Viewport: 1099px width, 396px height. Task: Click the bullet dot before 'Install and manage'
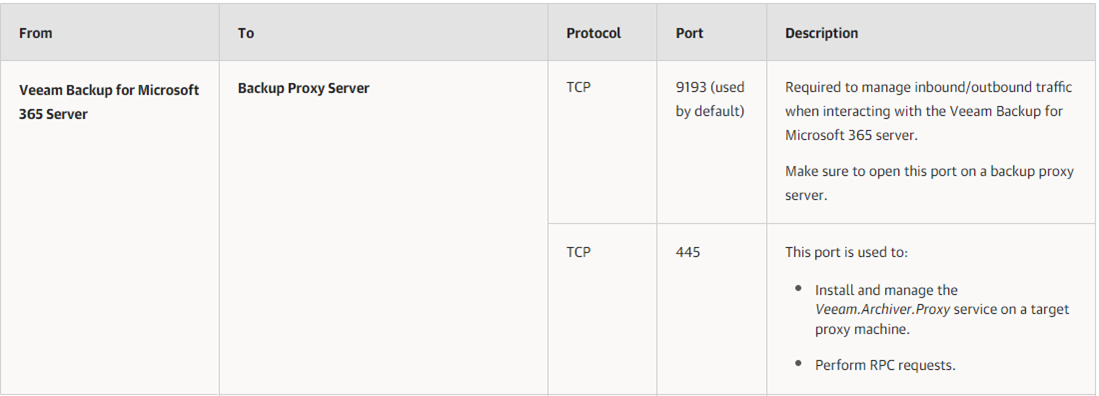tap(798, 288)
